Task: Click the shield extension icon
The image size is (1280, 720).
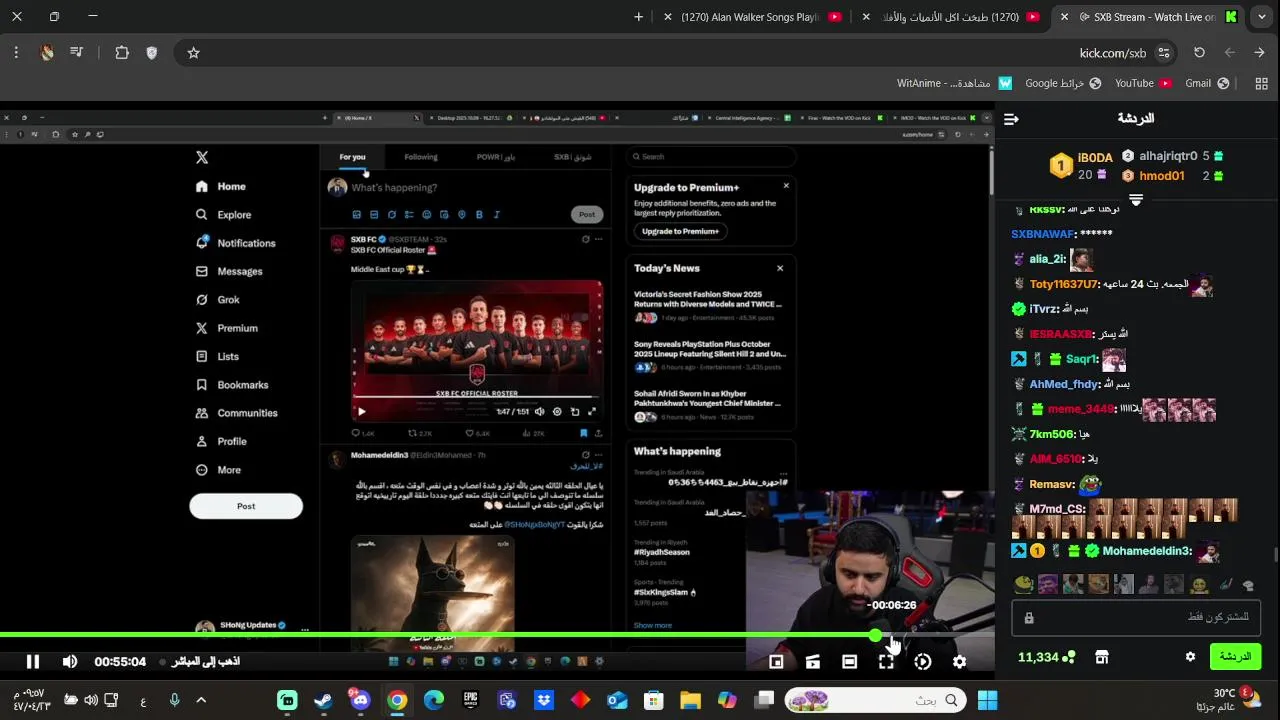Action: pyautogui.click(x=152, y=53)
